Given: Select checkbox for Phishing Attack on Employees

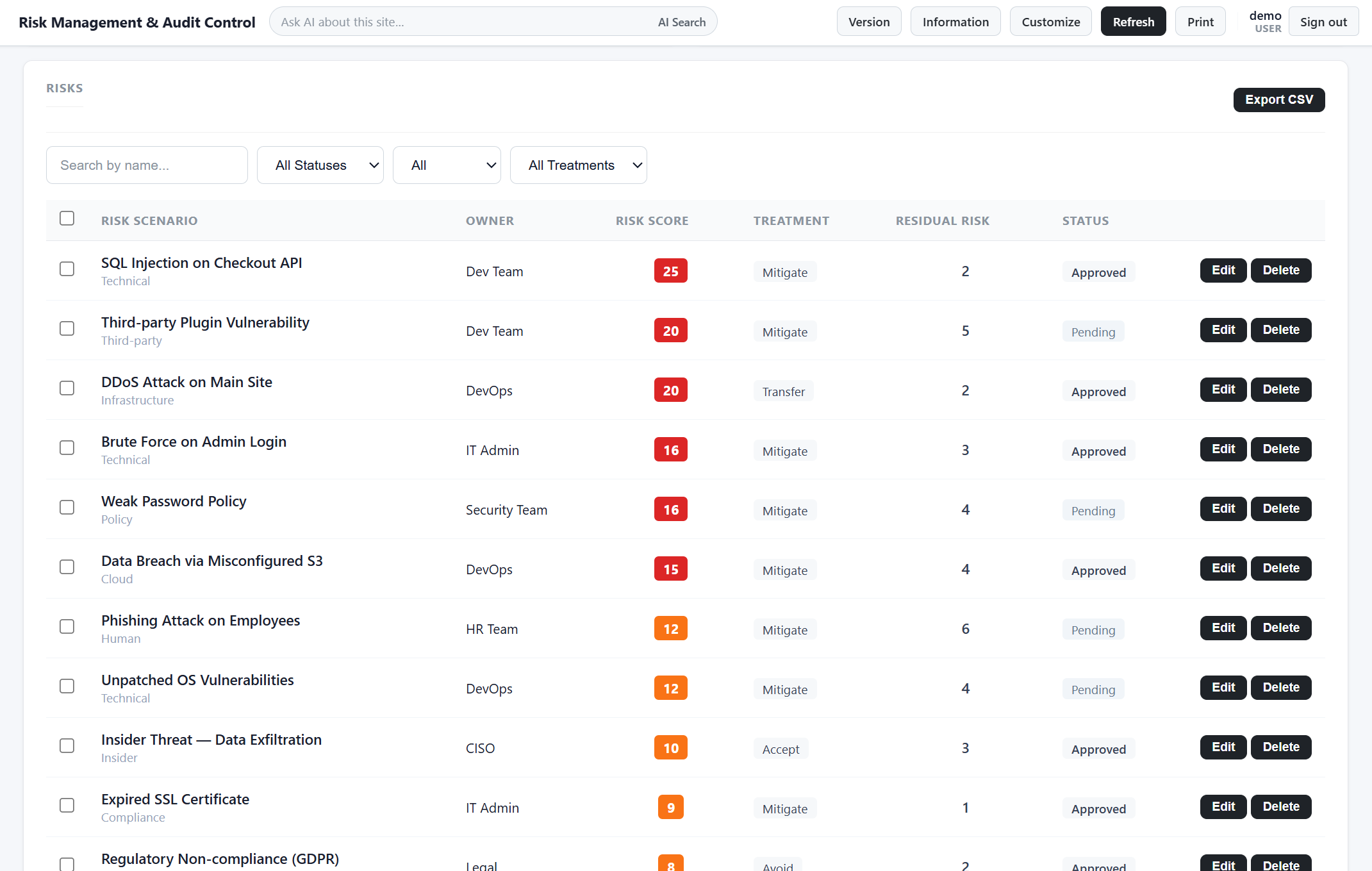Looking at the screenshot, I should [x=67, y=627].
